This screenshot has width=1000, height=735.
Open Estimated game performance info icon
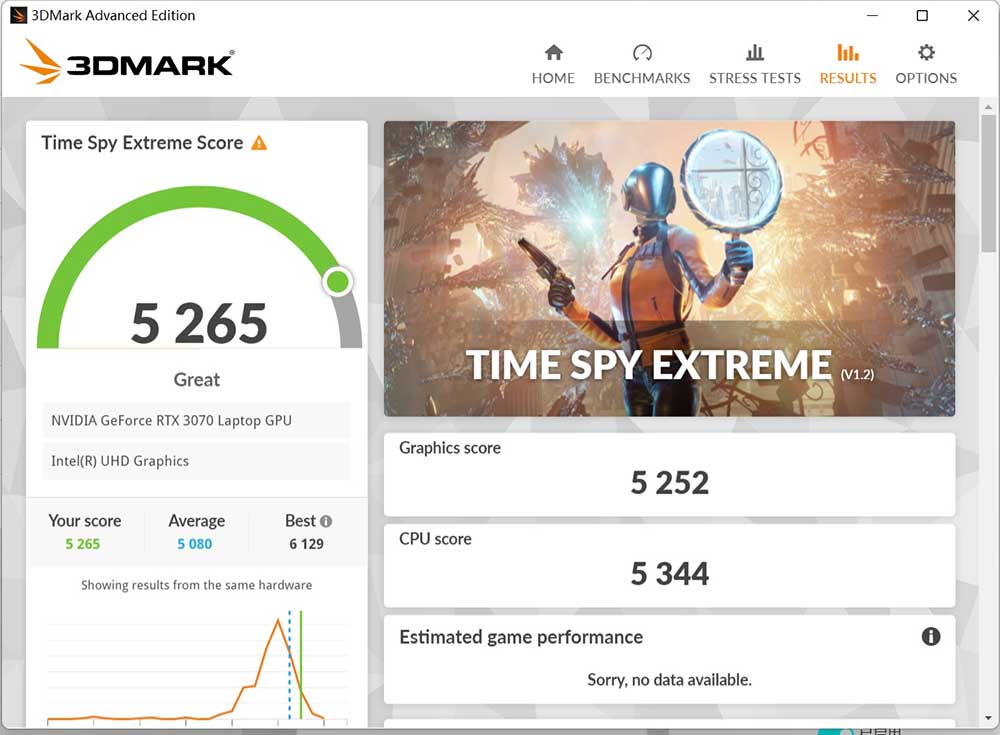930,636
